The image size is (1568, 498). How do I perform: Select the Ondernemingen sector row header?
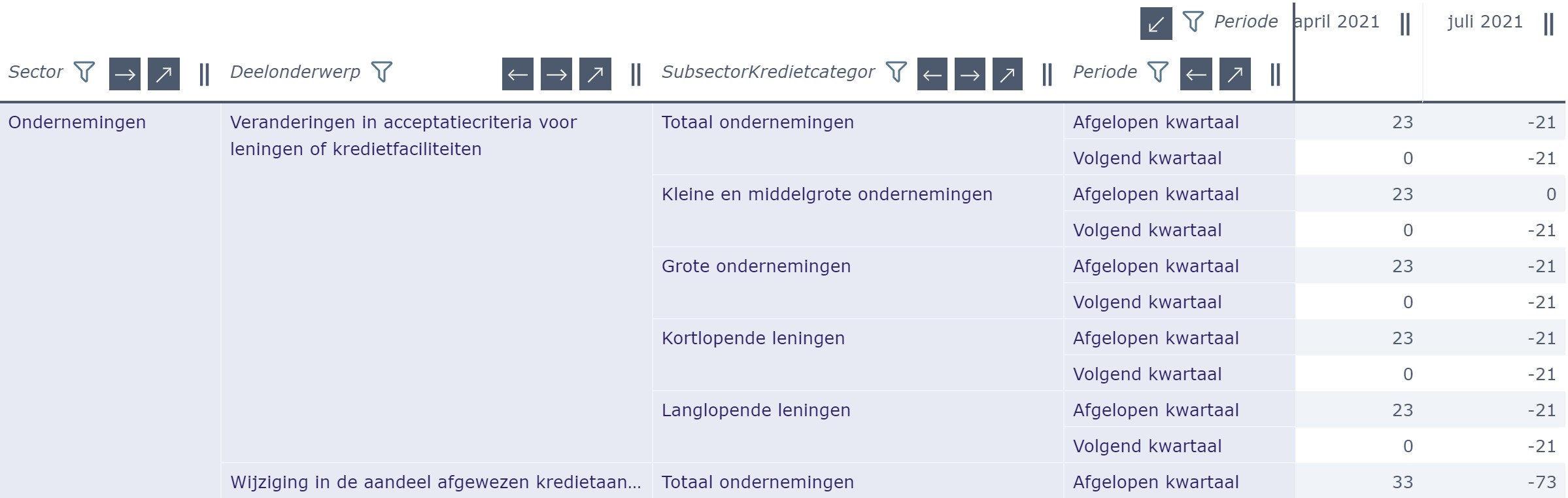[x=77, y=122]
